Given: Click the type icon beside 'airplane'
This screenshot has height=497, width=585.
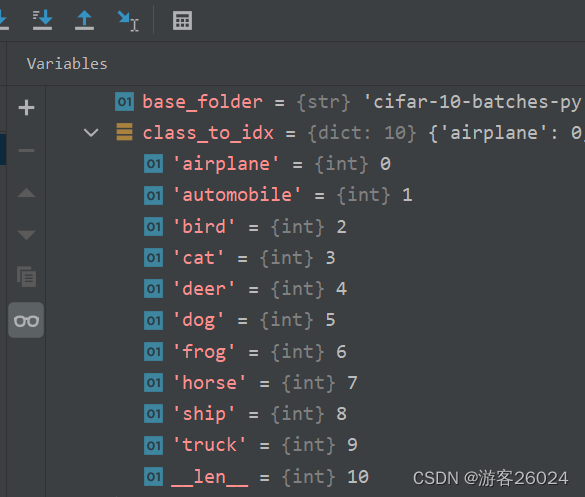Looking at the screenshot, I should click(x=153, y=164).
